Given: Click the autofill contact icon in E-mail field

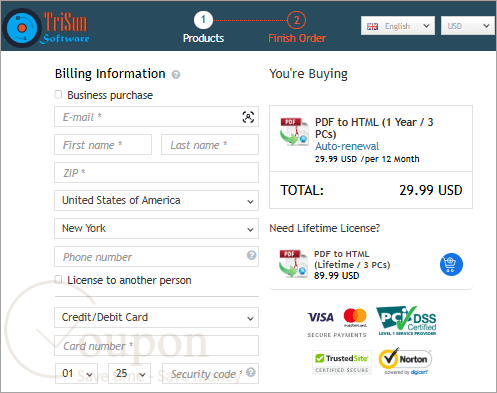Looking at the screenshot, I should coord(248,117).
